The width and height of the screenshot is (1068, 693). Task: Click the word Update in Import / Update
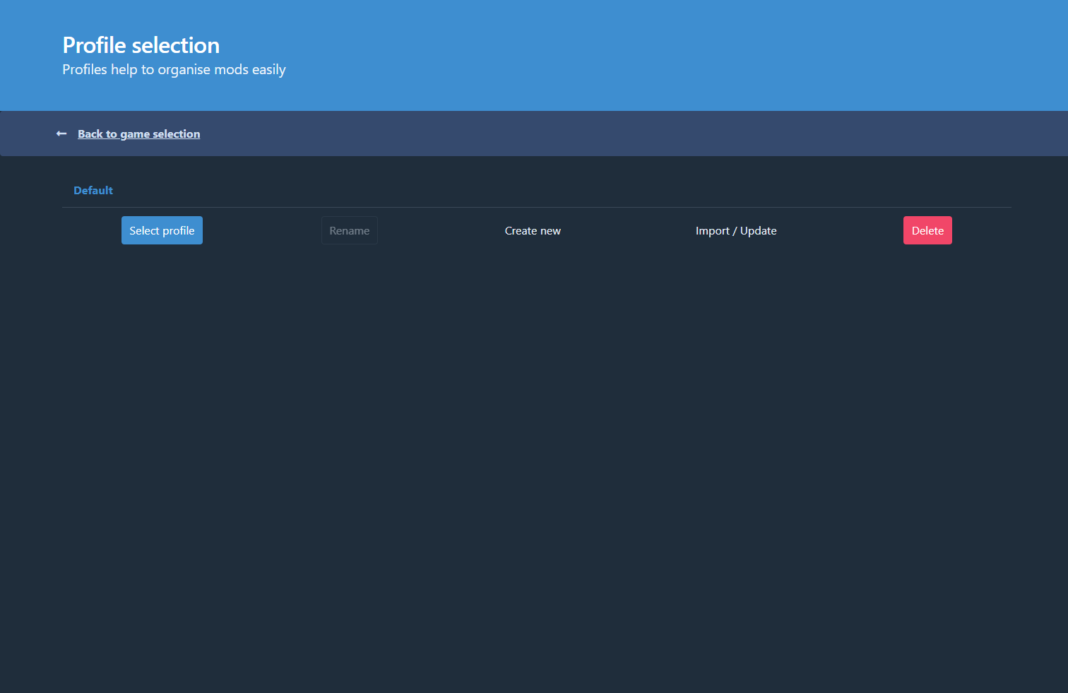pyautogui.click(x=758, y=231)
